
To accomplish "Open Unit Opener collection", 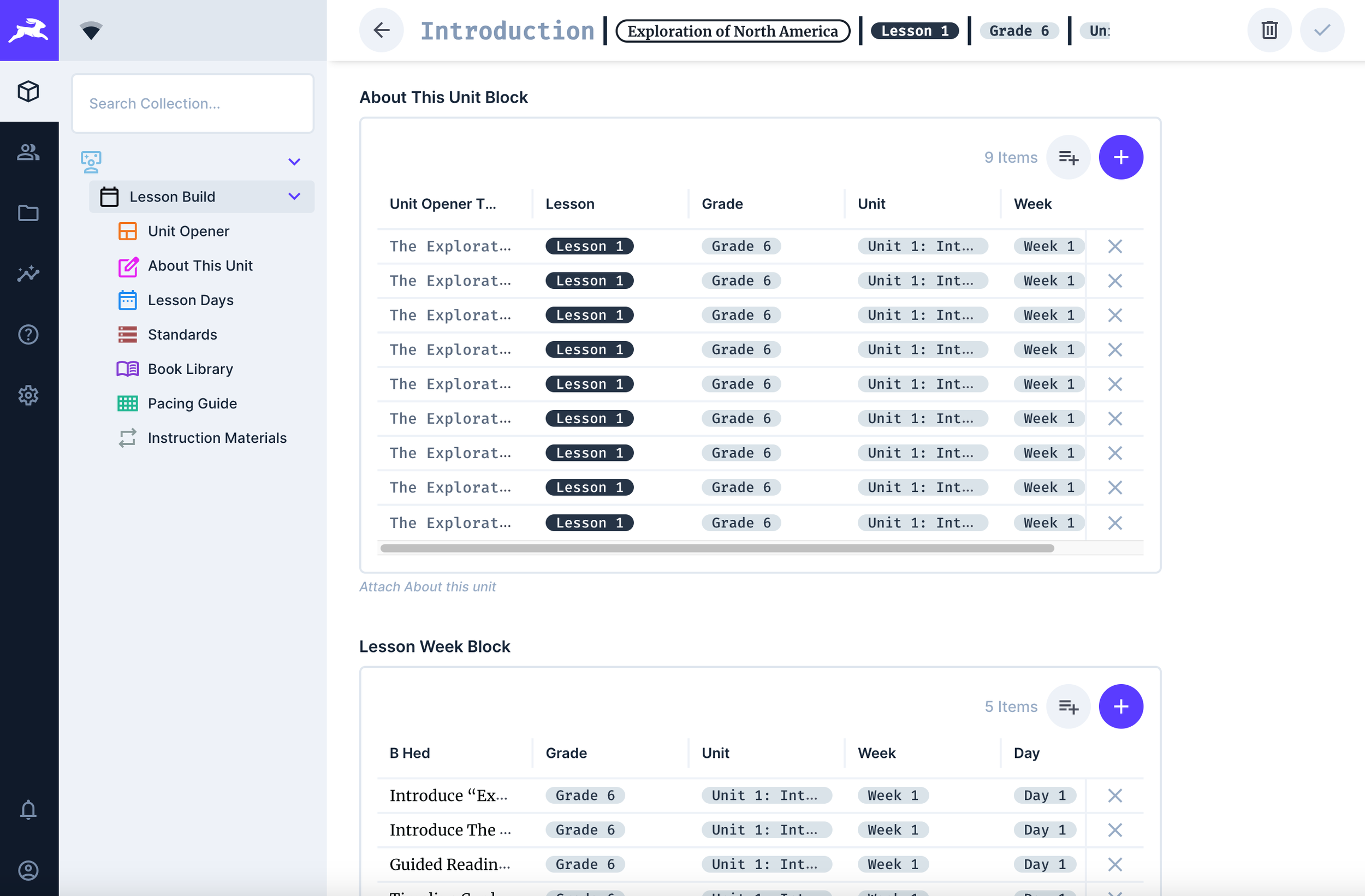I will coord(188,231).
